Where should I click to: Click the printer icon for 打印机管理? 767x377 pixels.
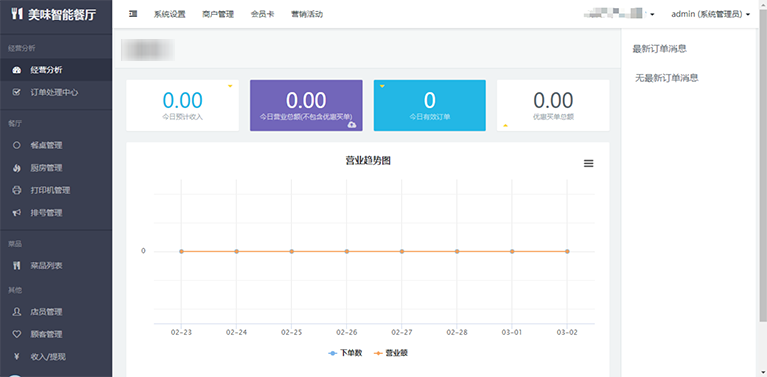17,190
